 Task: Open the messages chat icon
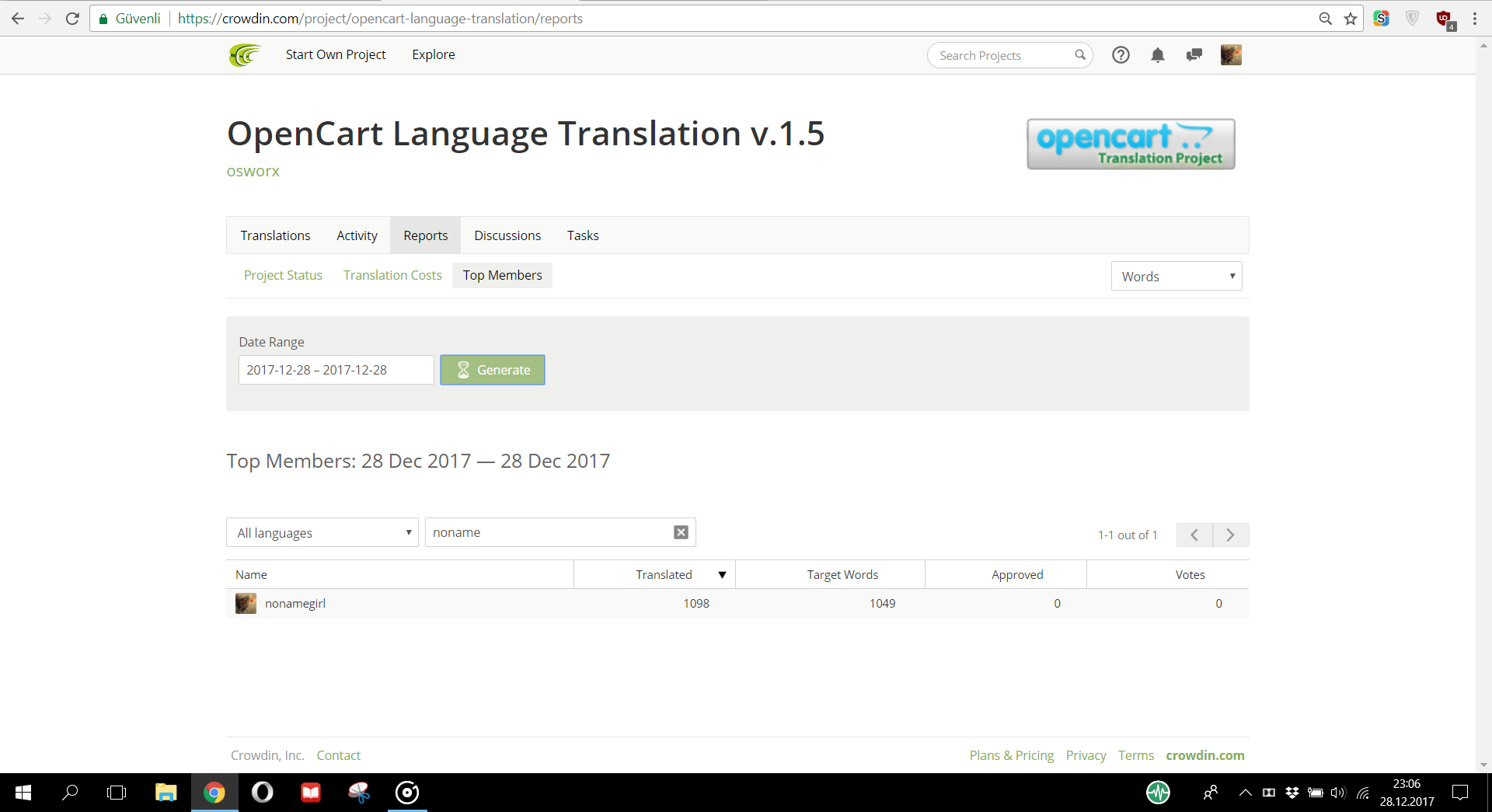pyautogui.click(x=1194, y=55)
